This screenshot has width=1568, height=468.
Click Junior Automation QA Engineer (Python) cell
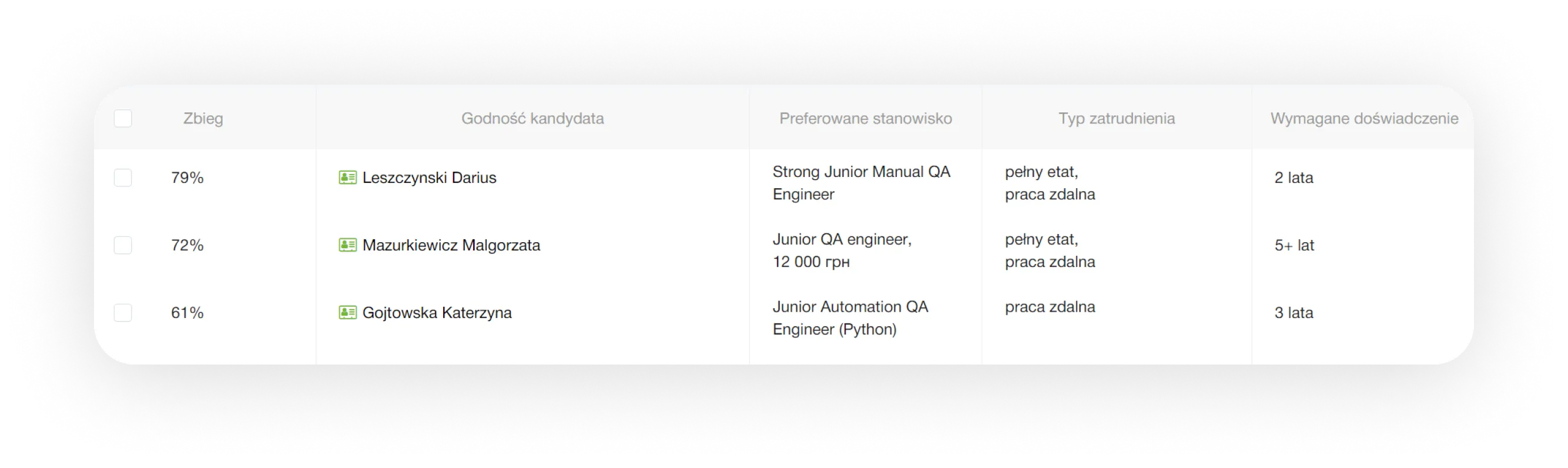pyautogui.click(x=850, y=317)
